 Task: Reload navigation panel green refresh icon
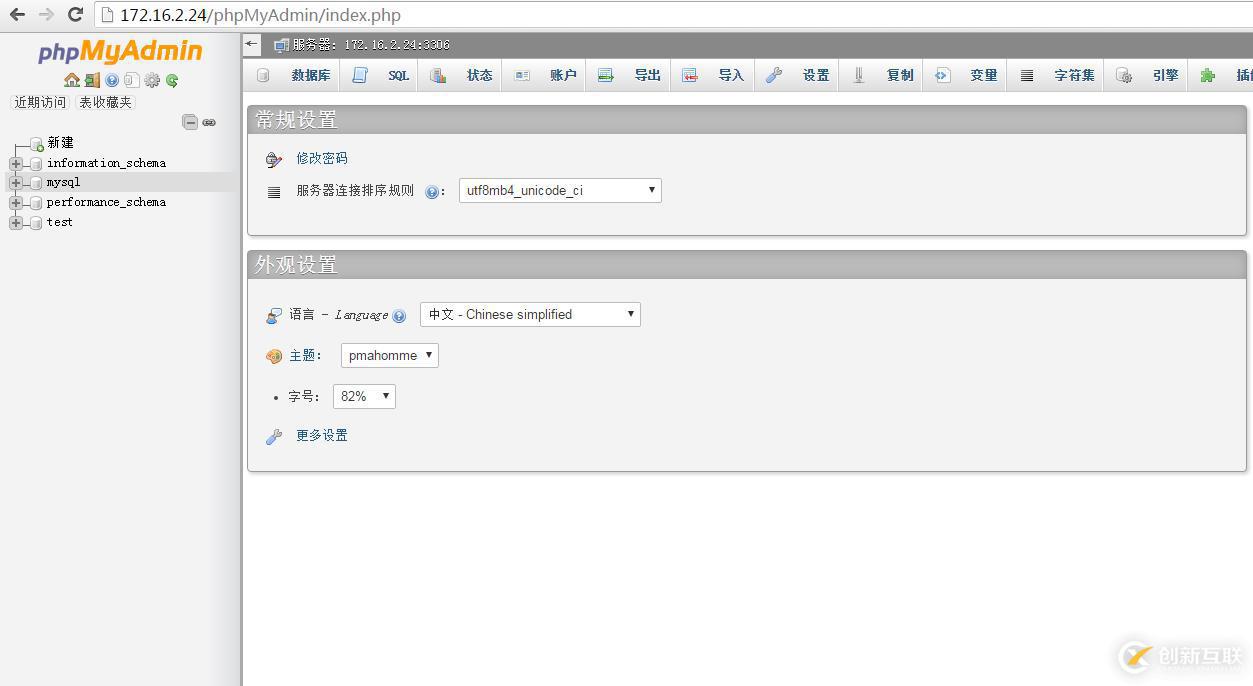[x=172, y=80]
